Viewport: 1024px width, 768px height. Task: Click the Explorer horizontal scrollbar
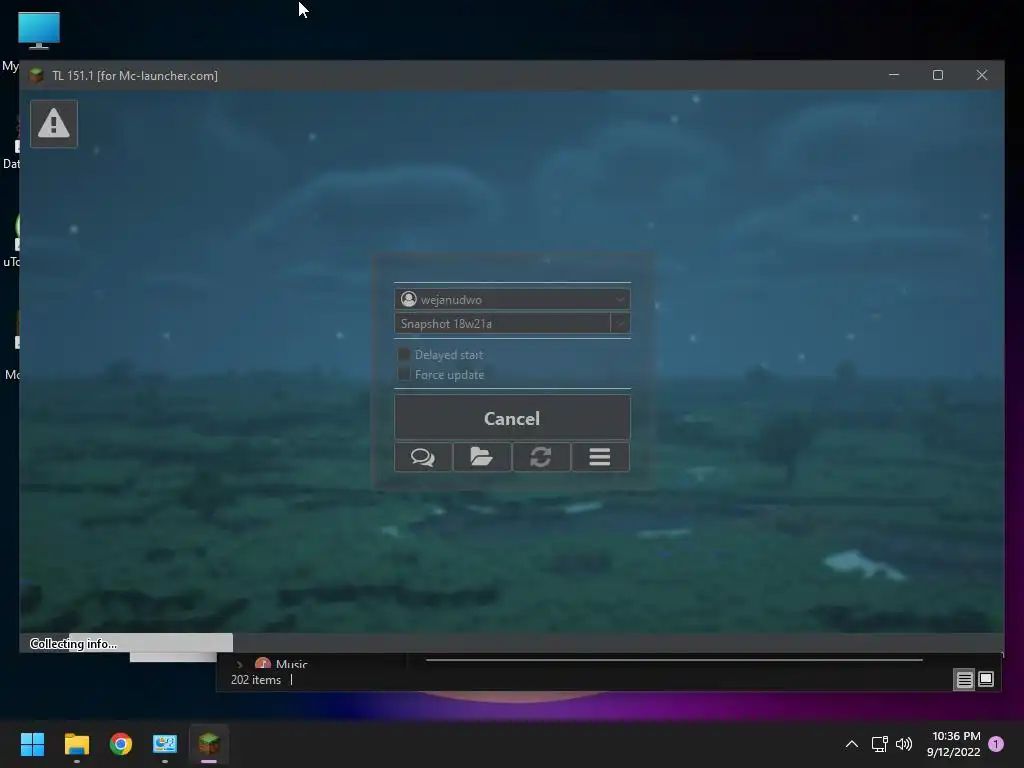point(674,660)
